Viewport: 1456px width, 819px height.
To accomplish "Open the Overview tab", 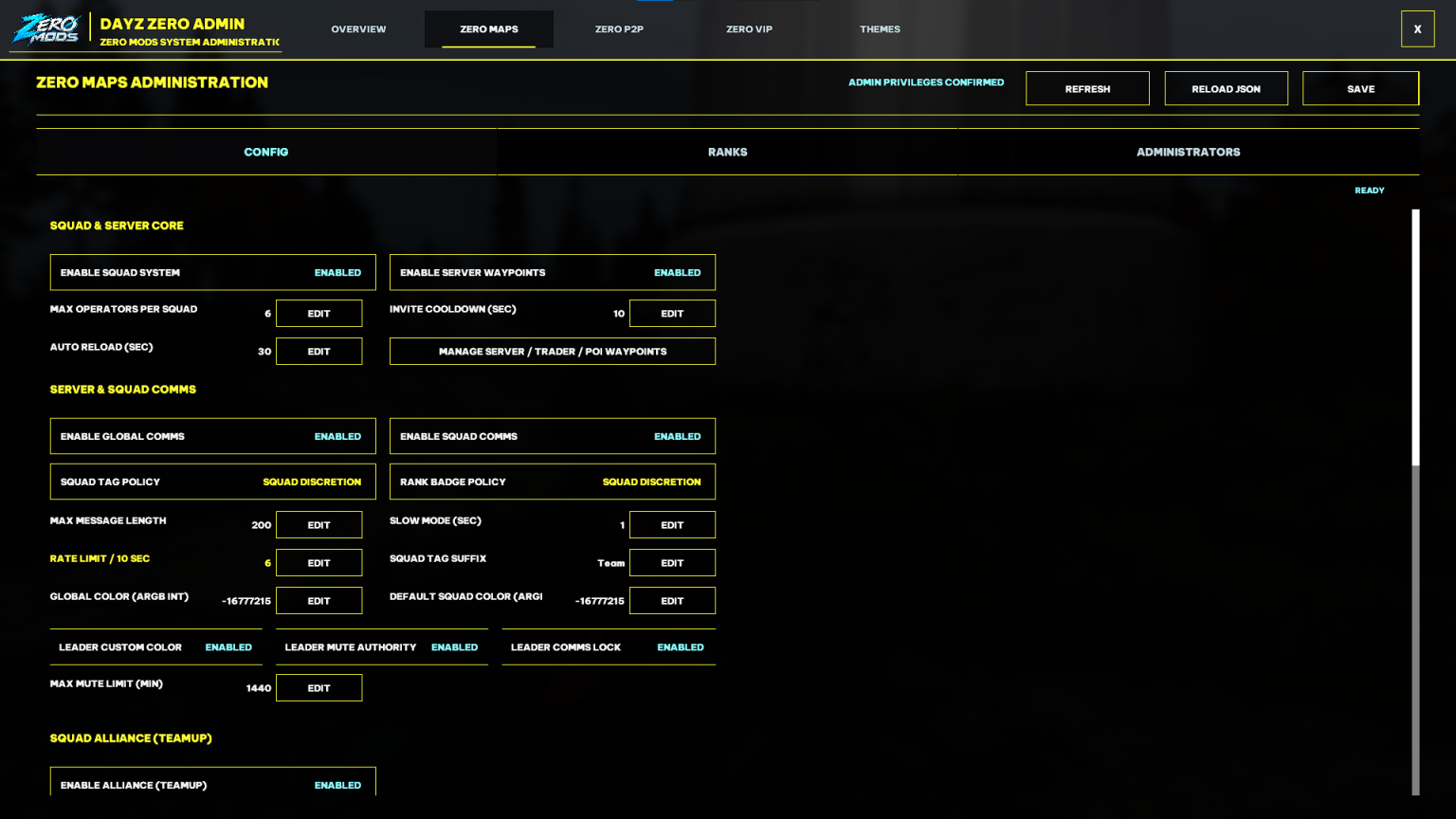I will coord(358,29).
